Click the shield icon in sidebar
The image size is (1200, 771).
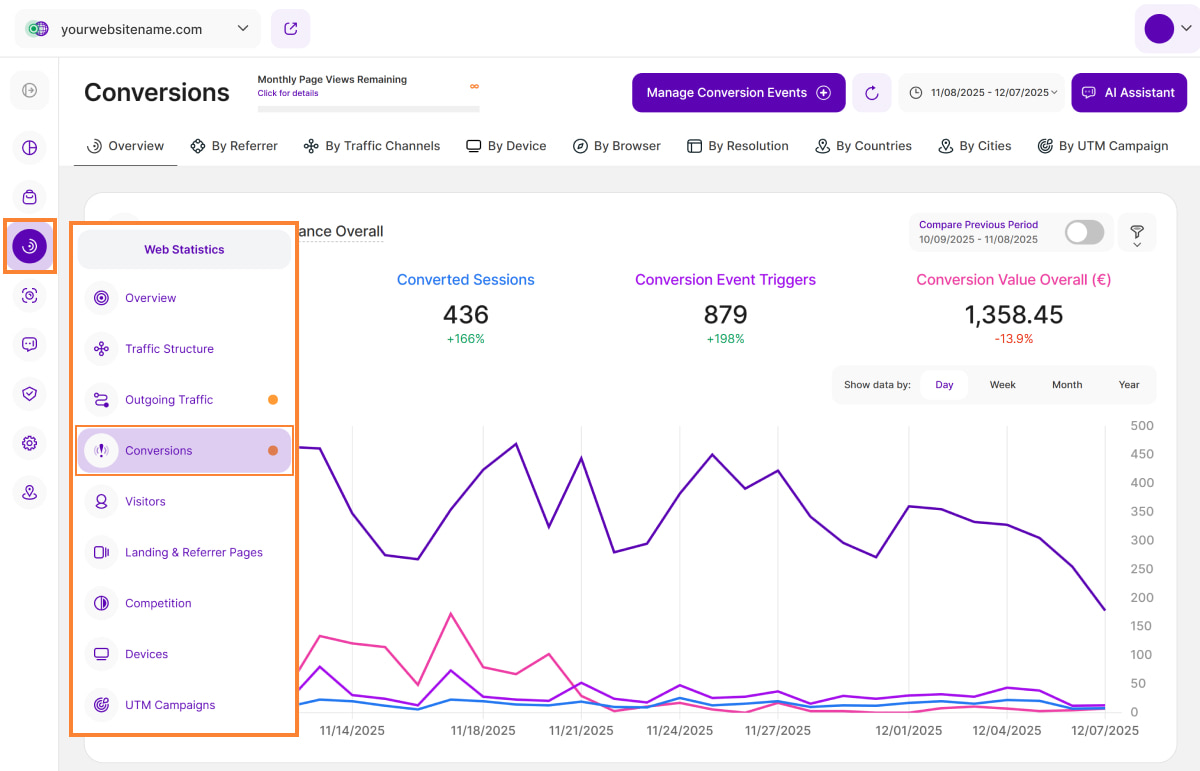[x=30, y=394]
